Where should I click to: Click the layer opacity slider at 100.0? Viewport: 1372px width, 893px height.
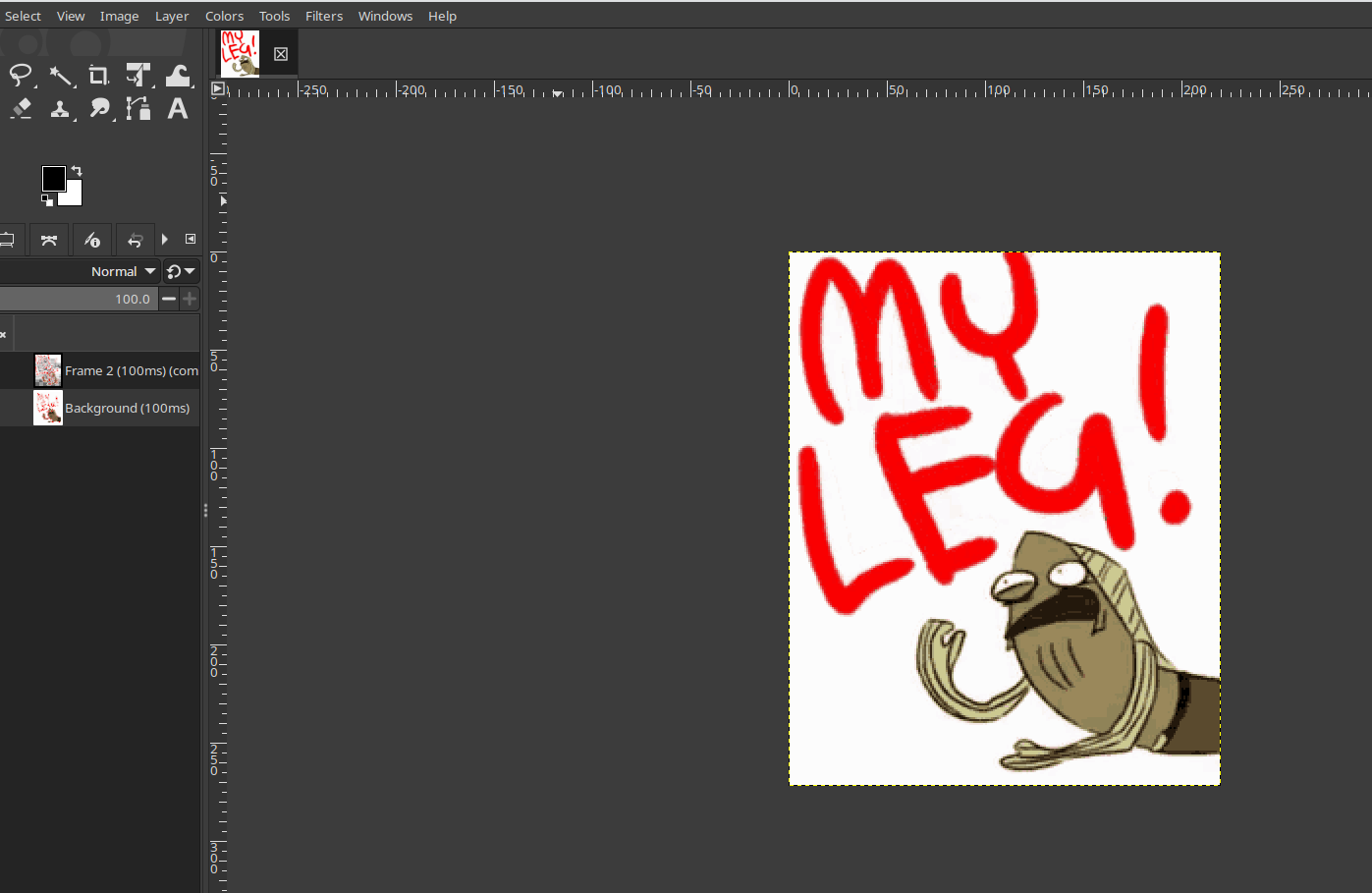pyautogui.click(x=79, y=299)
